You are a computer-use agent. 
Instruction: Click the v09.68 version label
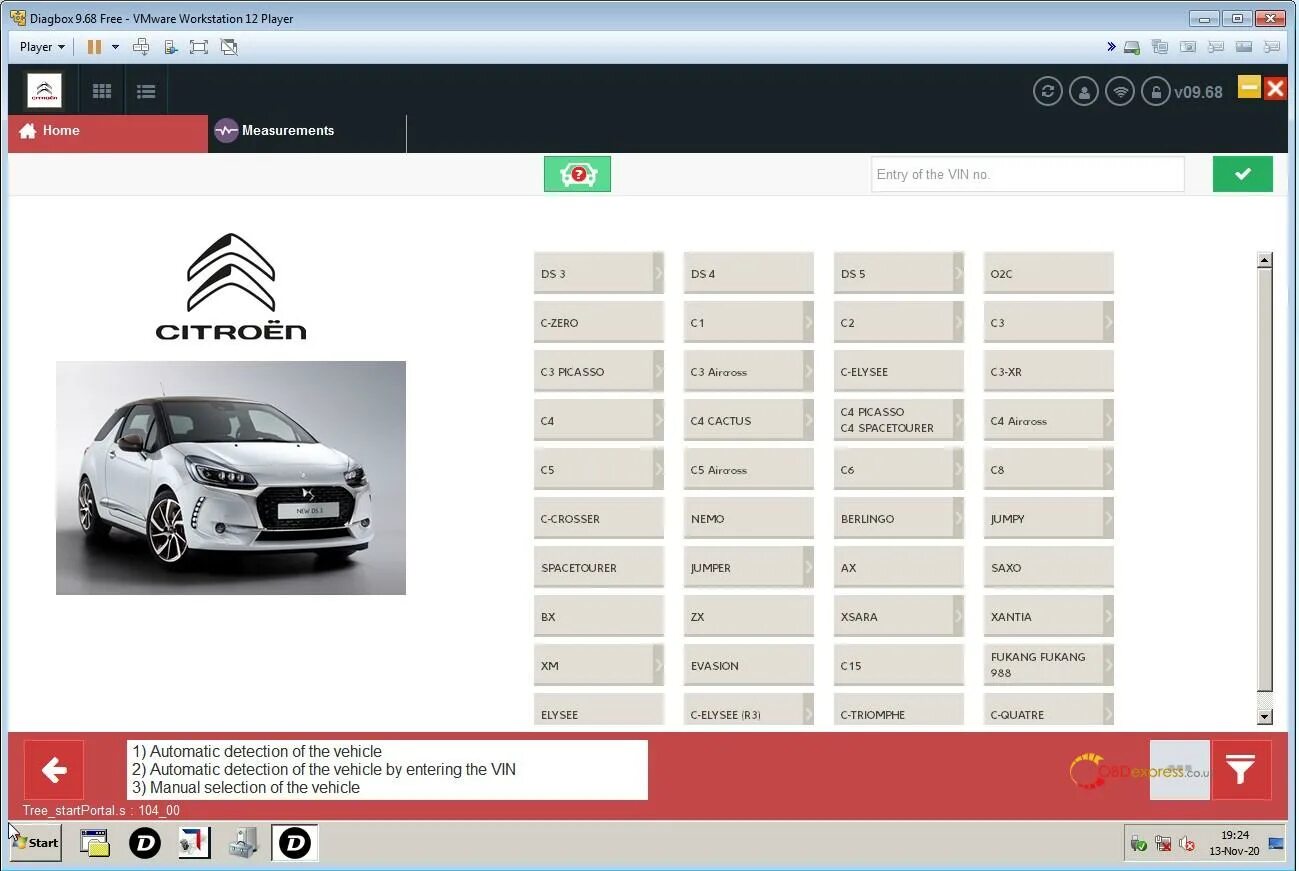[x=1199, y=92]
